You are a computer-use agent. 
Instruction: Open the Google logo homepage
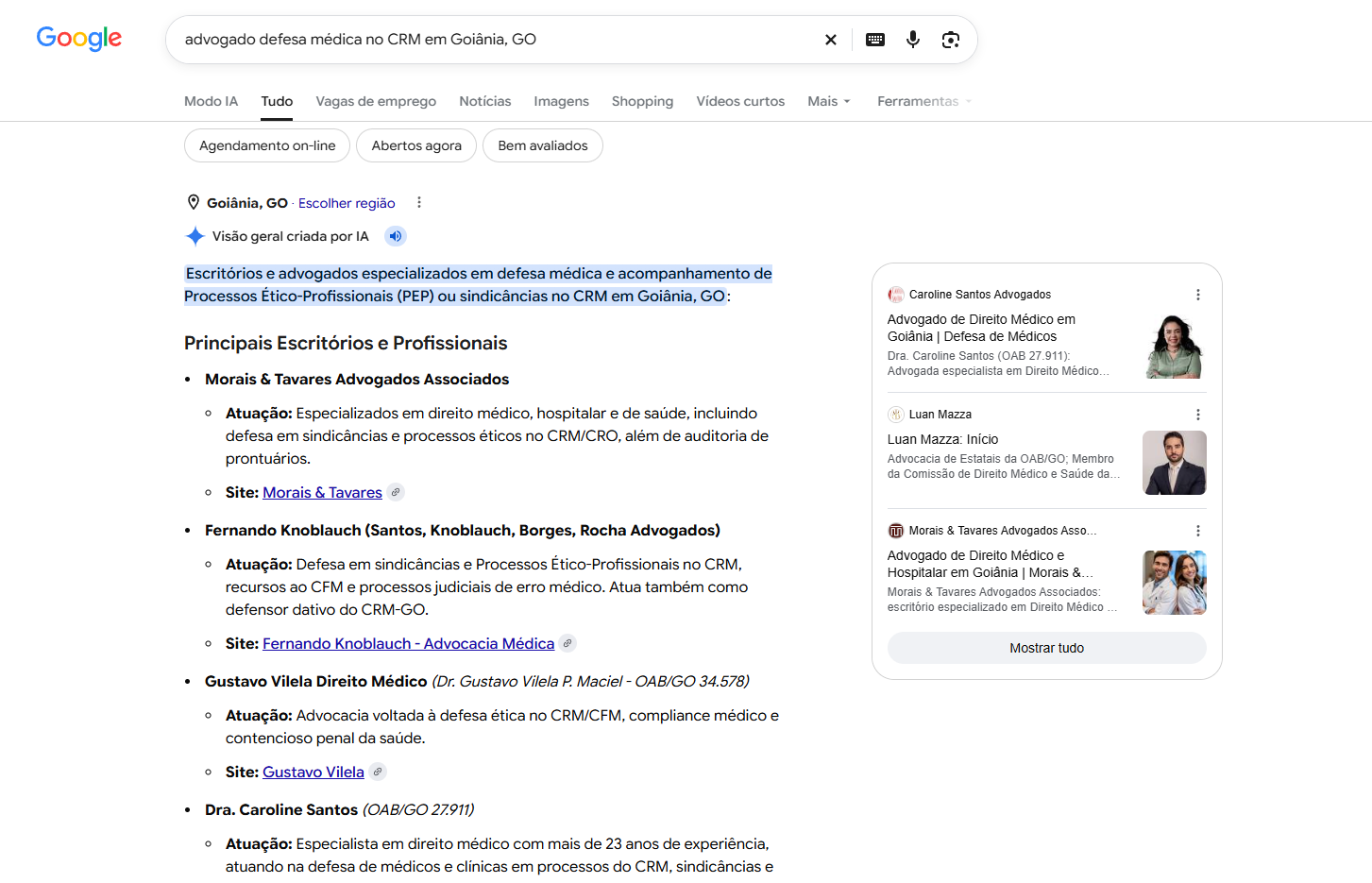pyautogui.click(x=79, y=39)
